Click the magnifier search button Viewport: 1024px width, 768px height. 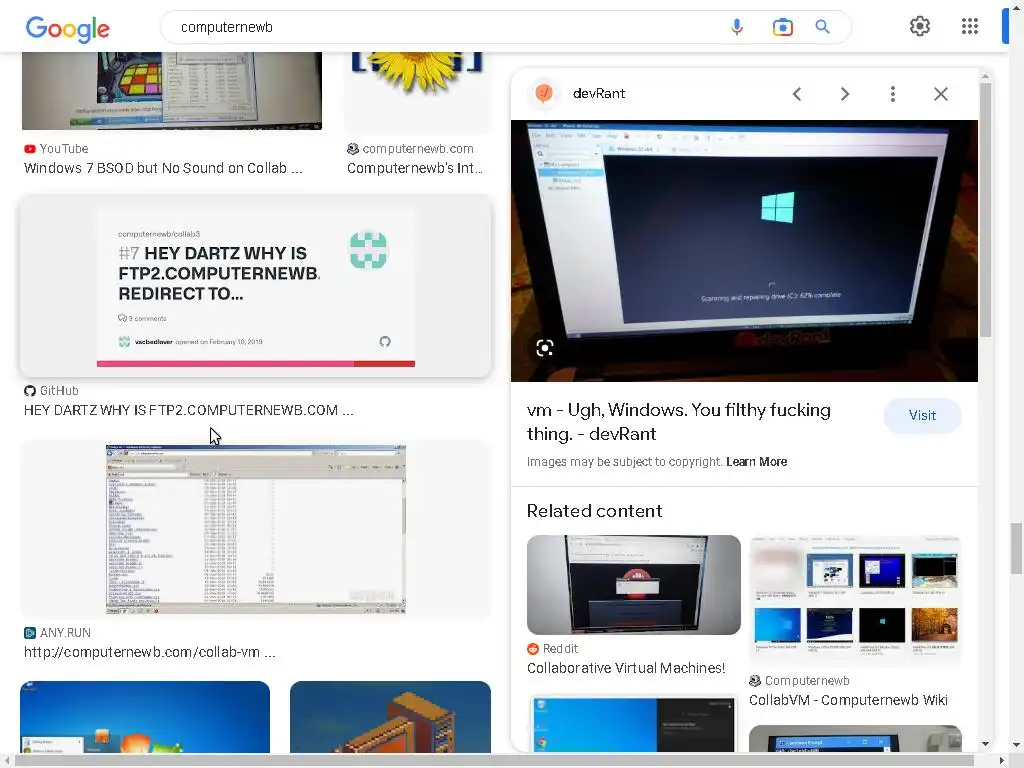[822, 27]
